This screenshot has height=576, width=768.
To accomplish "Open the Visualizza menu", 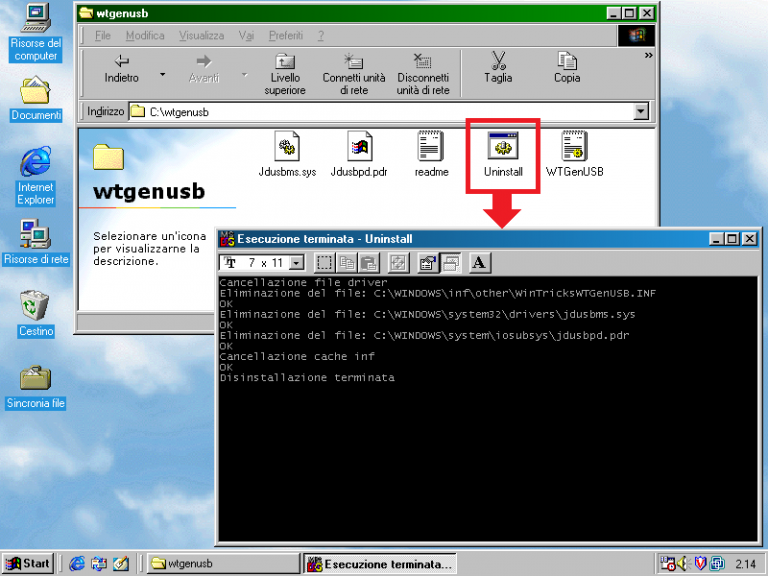I will 201,35.
